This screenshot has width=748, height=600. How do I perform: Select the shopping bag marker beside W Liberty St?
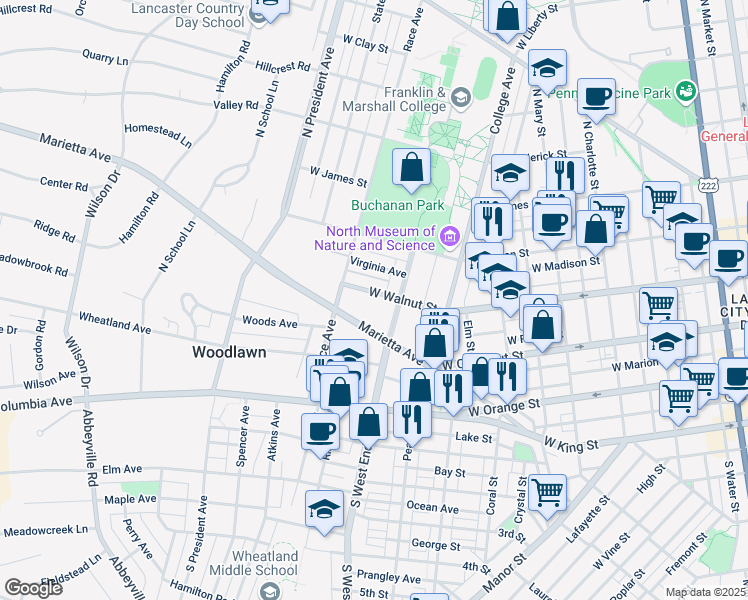(508, 16)
